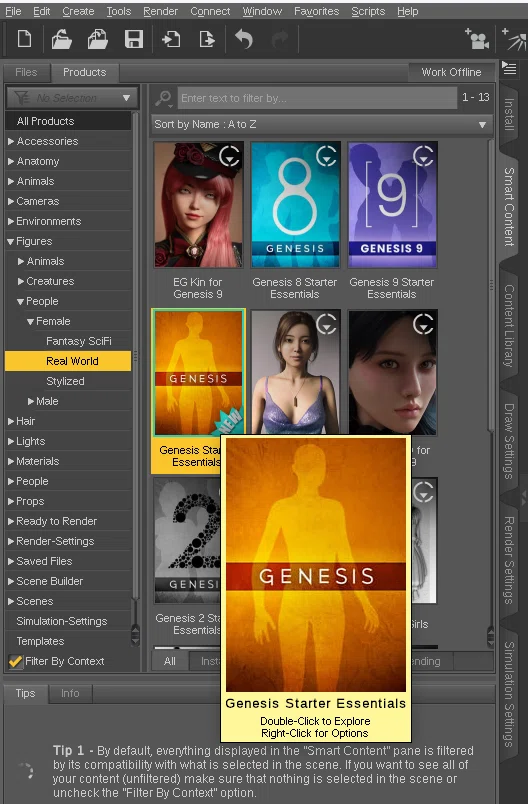Select All Products in category list

tap(68, 121)
